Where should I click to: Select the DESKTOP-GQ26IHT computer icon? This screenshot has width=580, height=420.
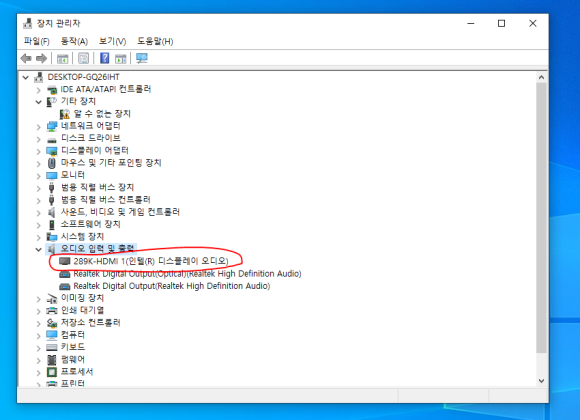point(38,77)
